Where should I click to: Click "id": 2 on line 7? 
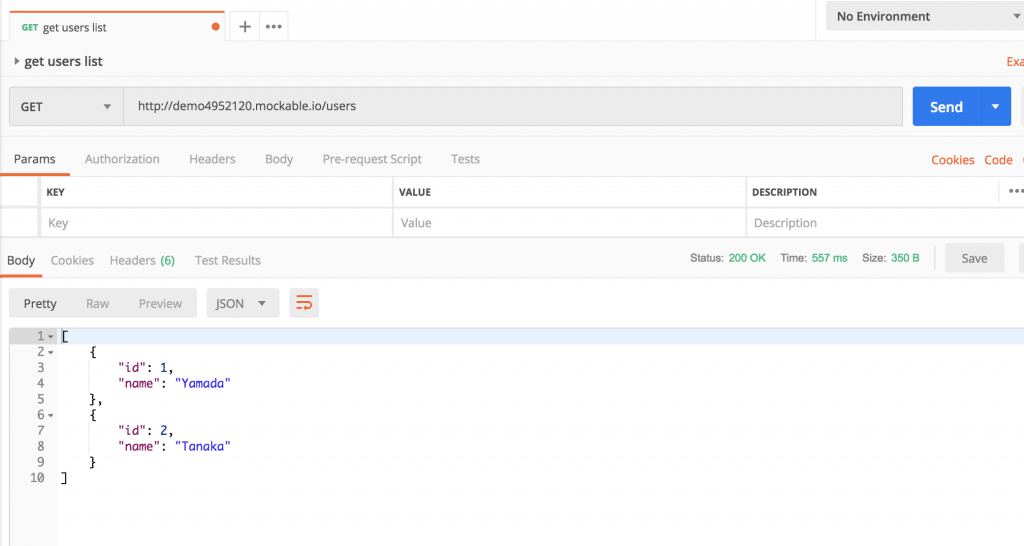tap(145, 430)
